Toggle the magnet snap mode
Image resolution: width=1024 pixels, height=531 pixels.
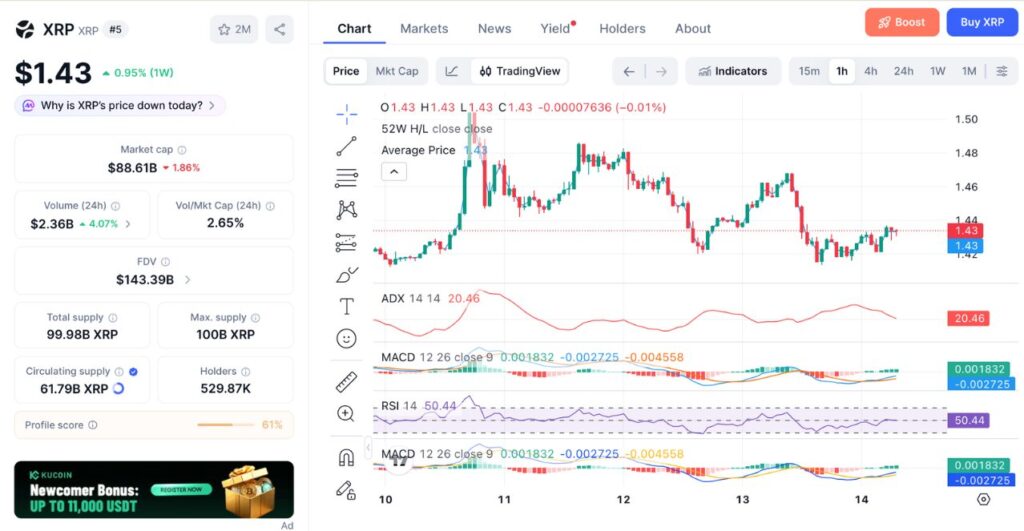(346, 457)
